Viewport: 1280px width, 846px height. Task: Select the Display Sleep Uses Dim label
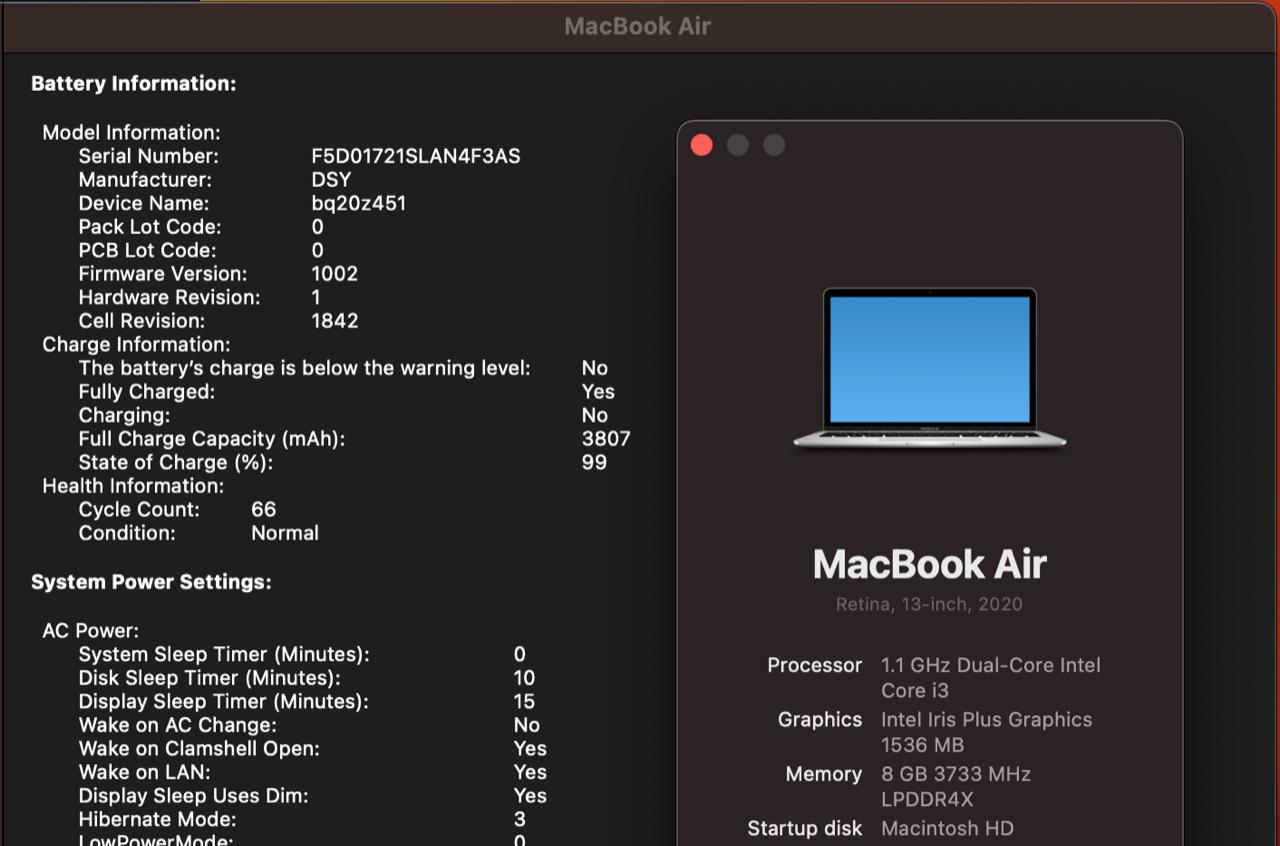(x=193, y=796)
